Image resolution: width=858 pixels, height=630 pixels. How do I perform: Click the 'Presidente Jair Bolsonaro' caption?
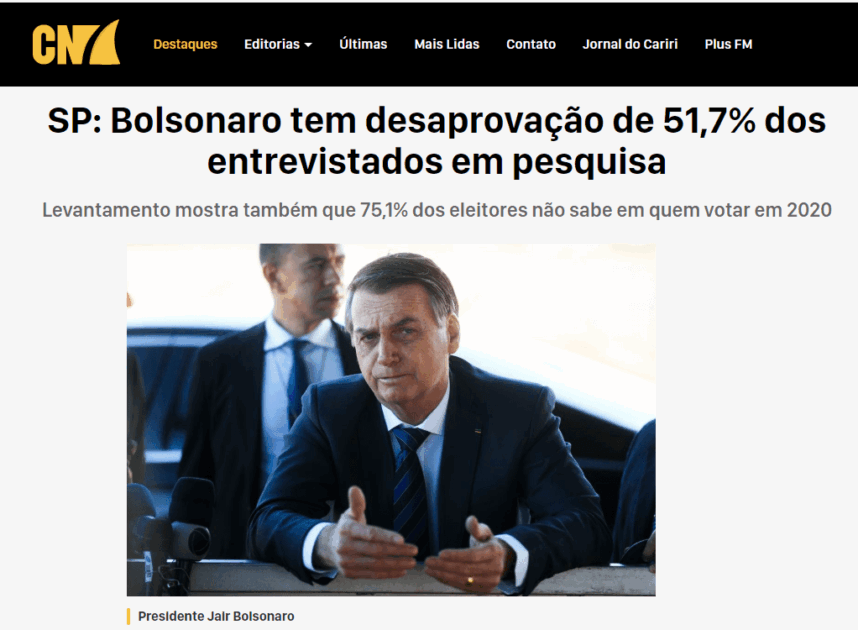[x=216, y=616]
